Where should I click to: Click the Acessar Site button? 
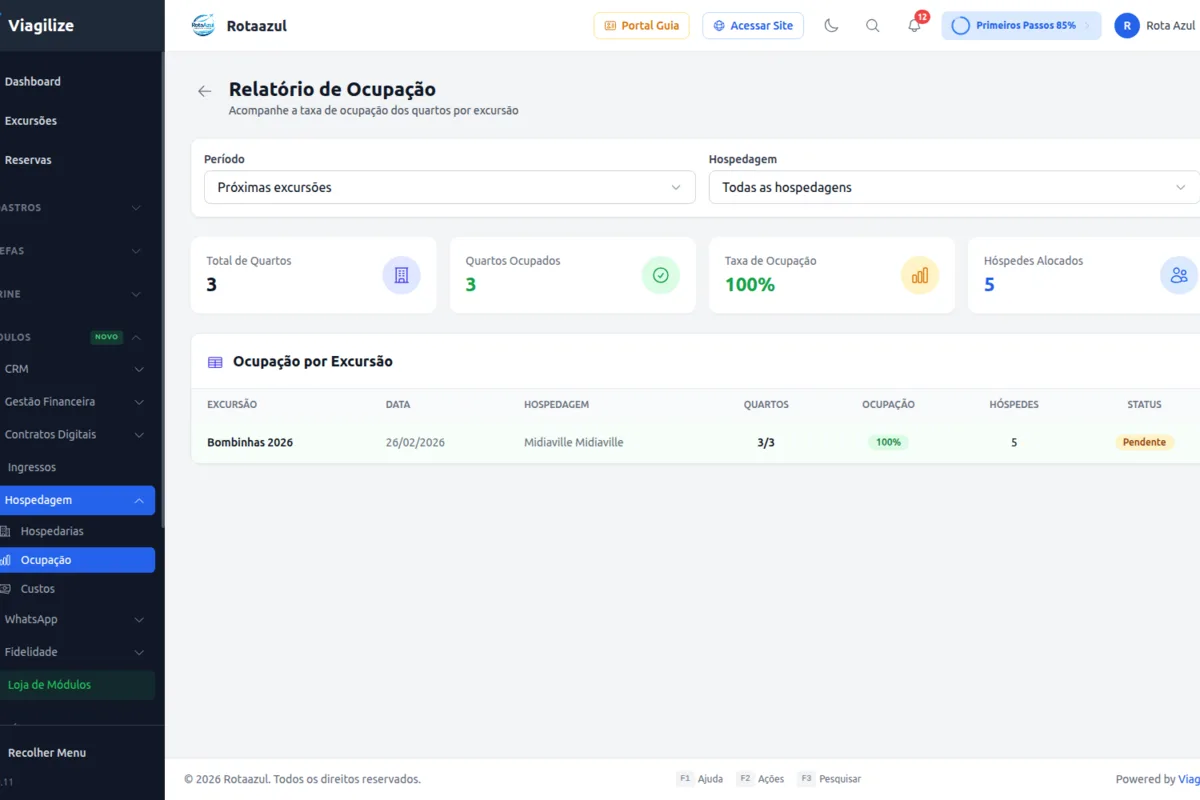[x=753, y=26]
